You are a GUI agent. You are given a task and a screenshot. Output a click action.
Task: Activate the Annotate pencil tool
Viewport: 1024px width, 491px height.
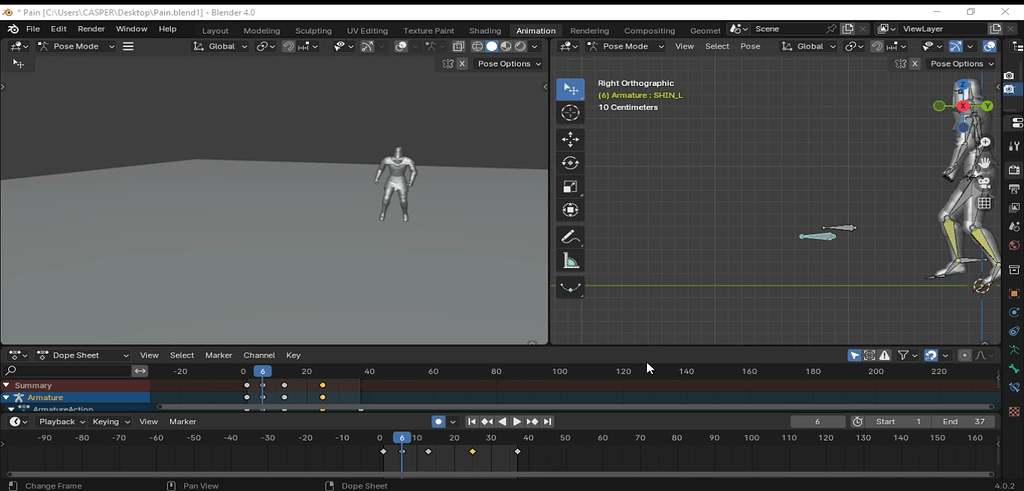(x=570, y=237)
